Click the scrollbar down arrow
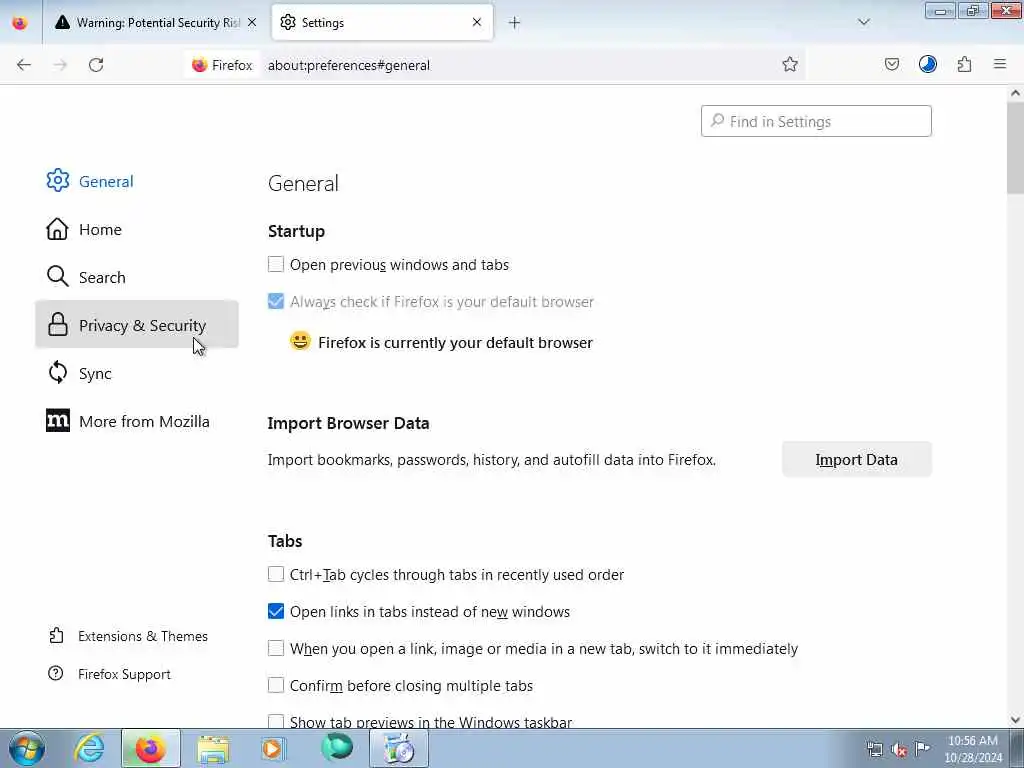This screenshot has height=768, width=1024. click(1015, 720)
